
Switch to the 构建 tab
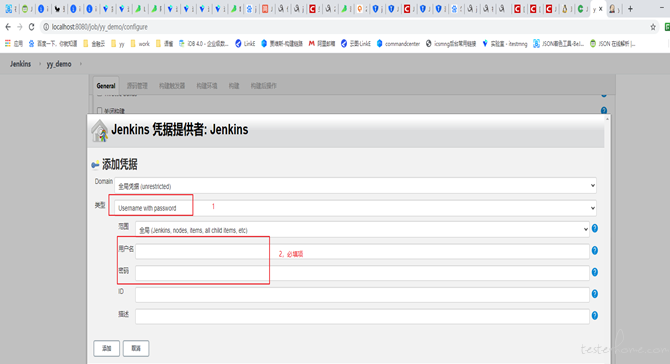click(x=234, y=86)
